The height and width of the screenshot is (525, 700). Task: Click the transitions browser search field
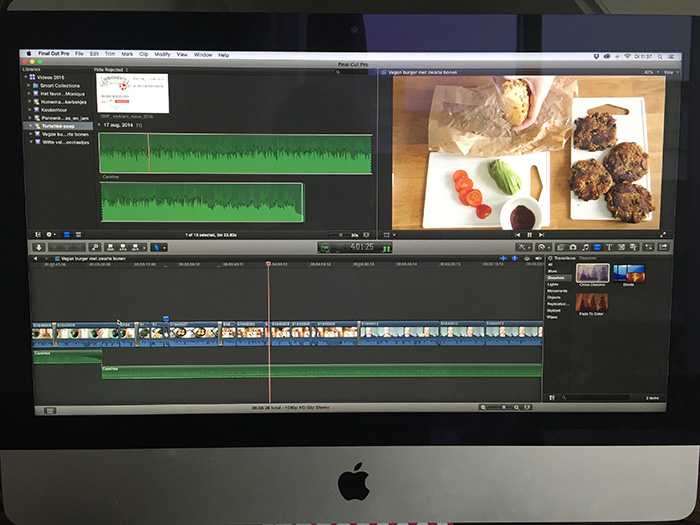point(595,397)
